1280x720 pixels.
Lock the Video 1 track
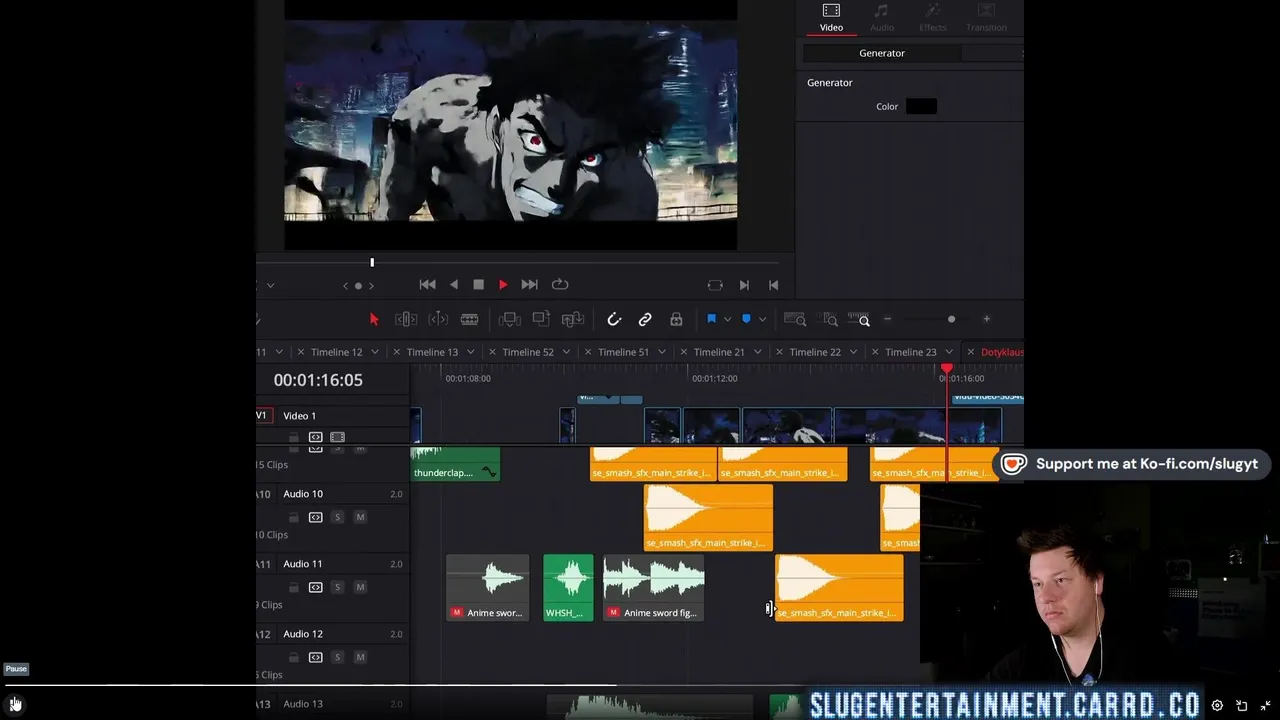[x=293, y=437]
